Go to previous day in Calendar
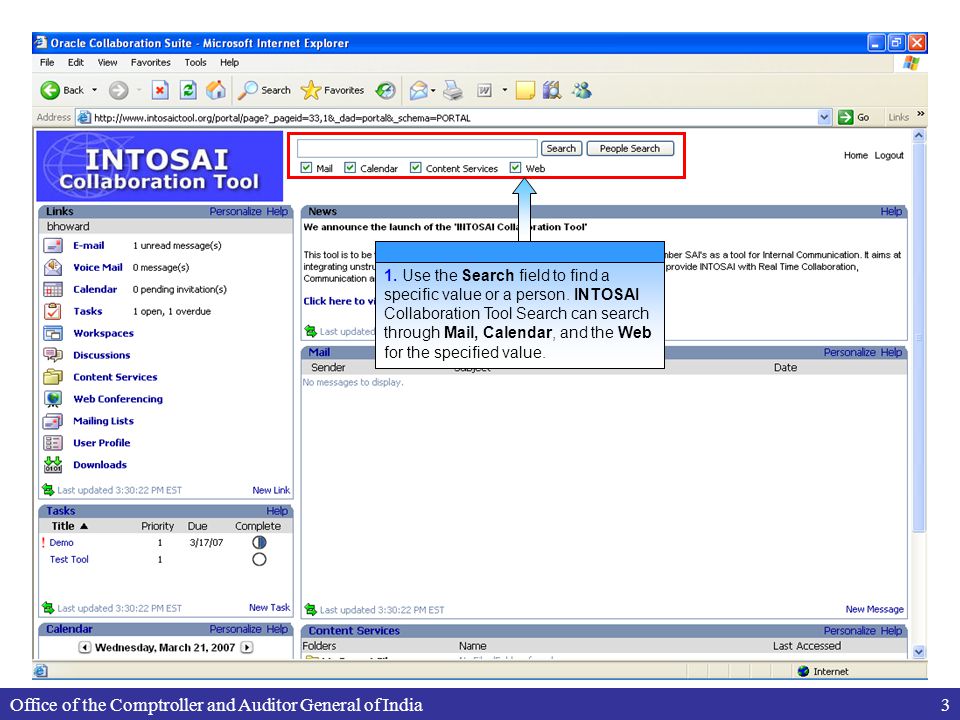 pos(85,647)
